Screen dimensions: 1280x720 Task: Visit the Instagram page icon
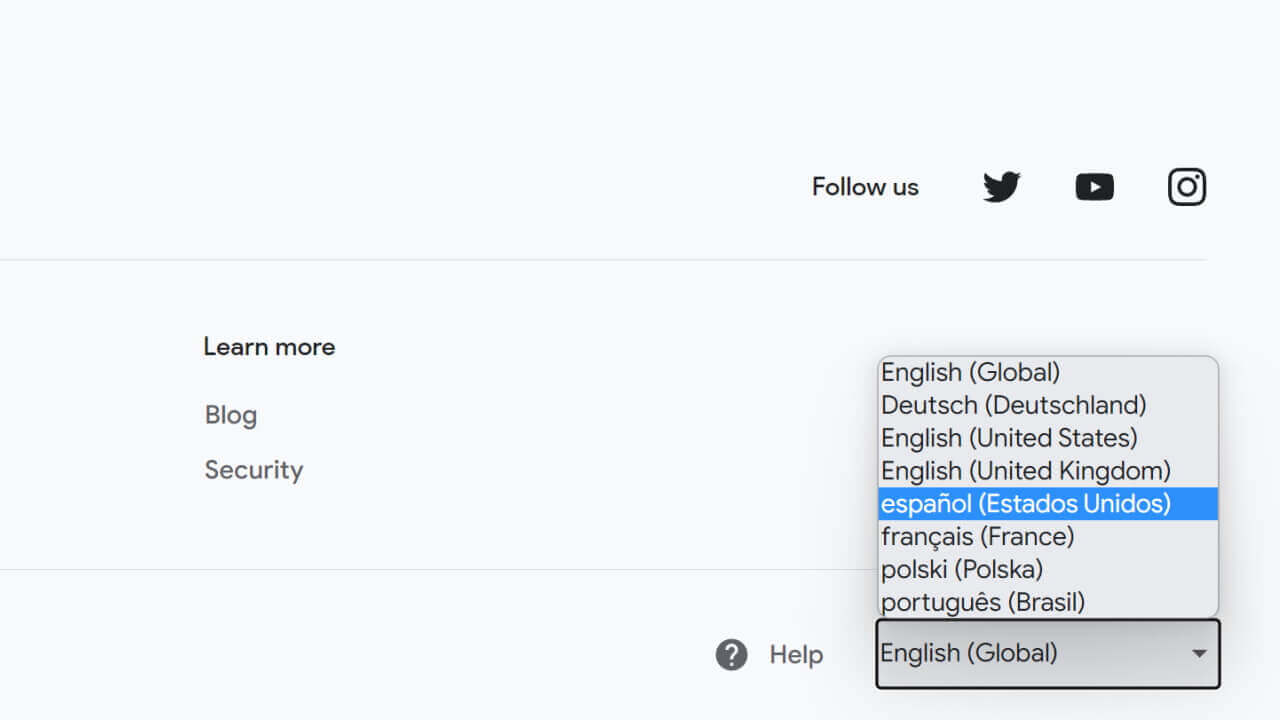1187,187
